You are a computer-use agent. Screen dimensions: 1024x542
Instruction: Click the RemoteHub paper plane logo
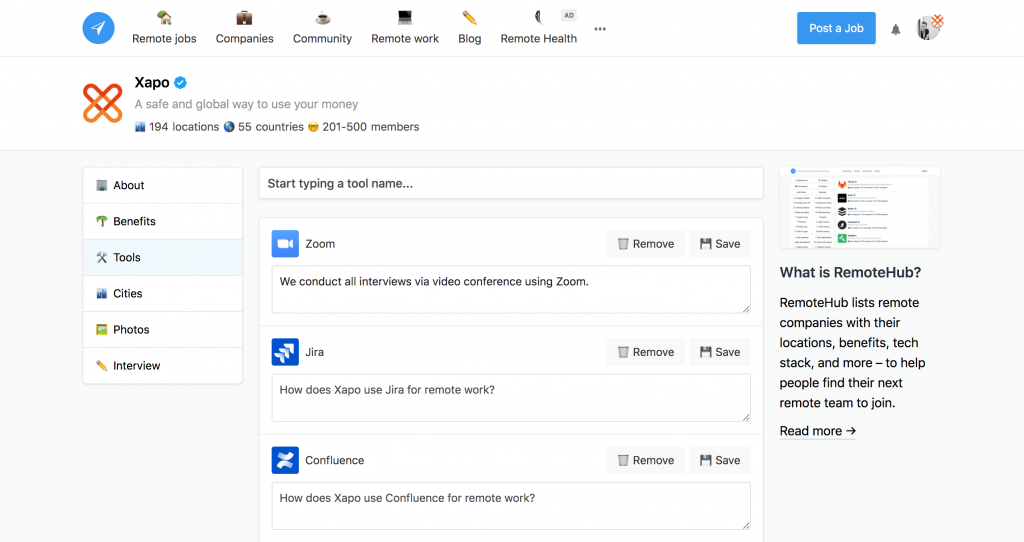coord(98,28)
